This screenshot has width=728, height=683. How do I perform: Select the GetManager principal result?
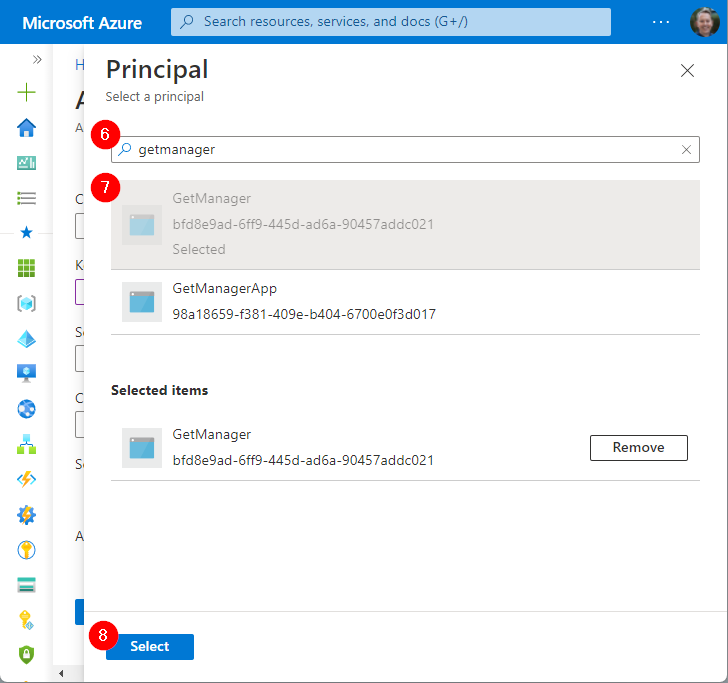[405, 225]
